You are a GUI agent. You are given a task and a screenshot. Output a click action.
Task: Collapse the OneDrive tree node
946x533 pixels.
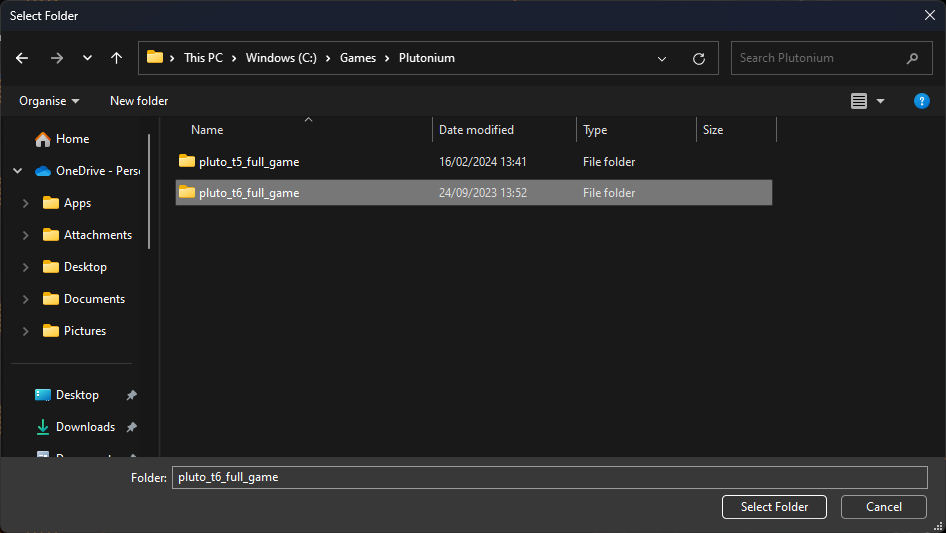click(18, 171)
